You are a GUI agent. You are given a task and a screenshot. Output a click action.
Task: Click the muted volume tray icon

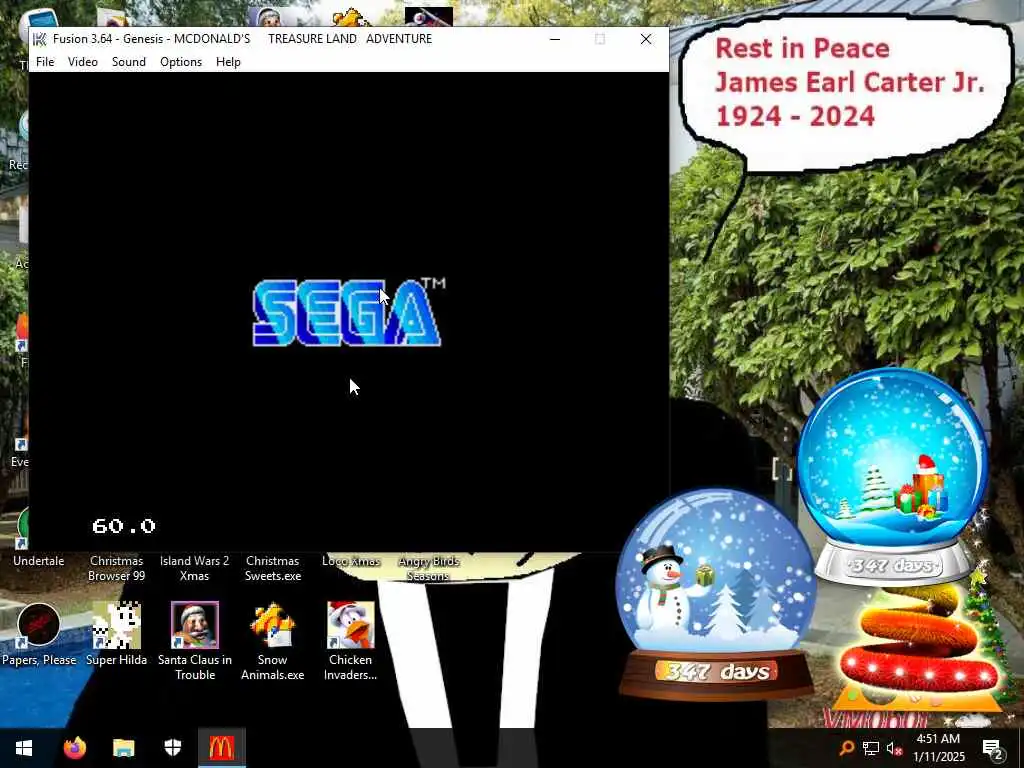(x=894, y=748)
